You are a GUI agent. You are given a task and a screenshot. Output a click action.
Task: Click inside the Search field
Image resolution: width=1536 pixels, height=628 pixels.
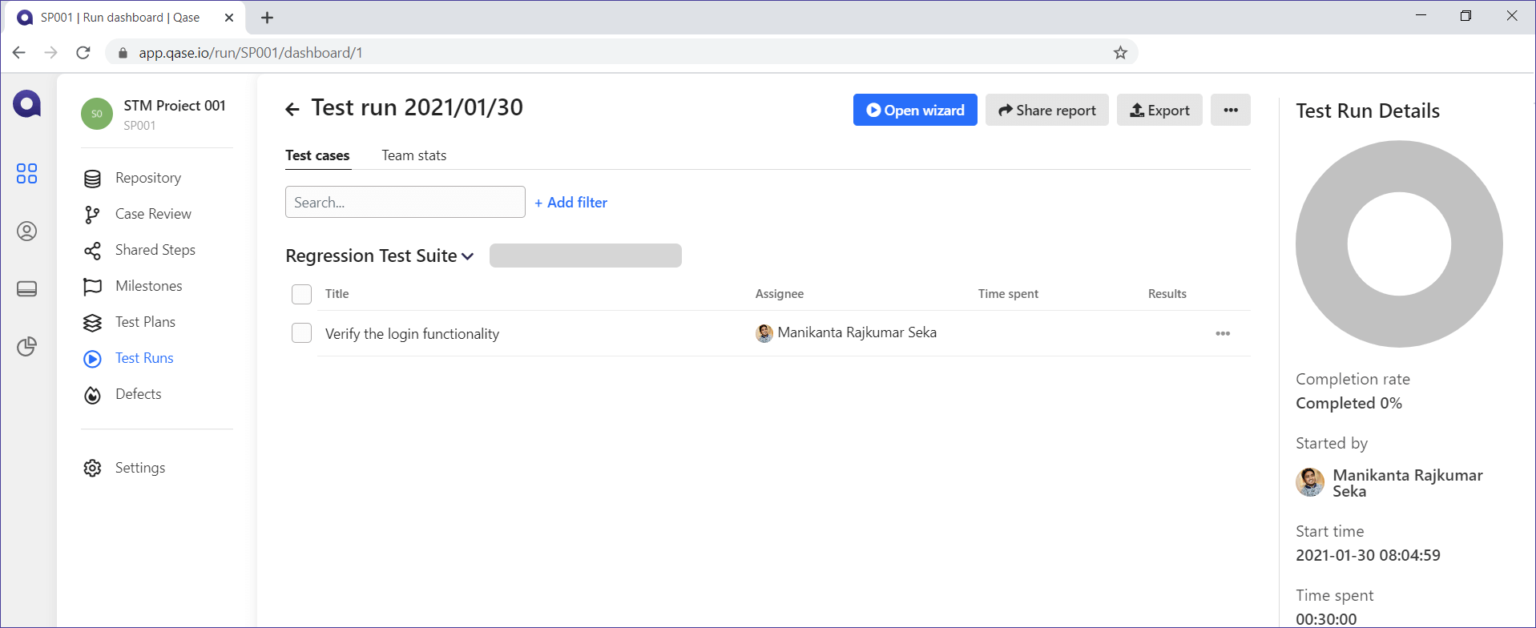click(404, 201)
